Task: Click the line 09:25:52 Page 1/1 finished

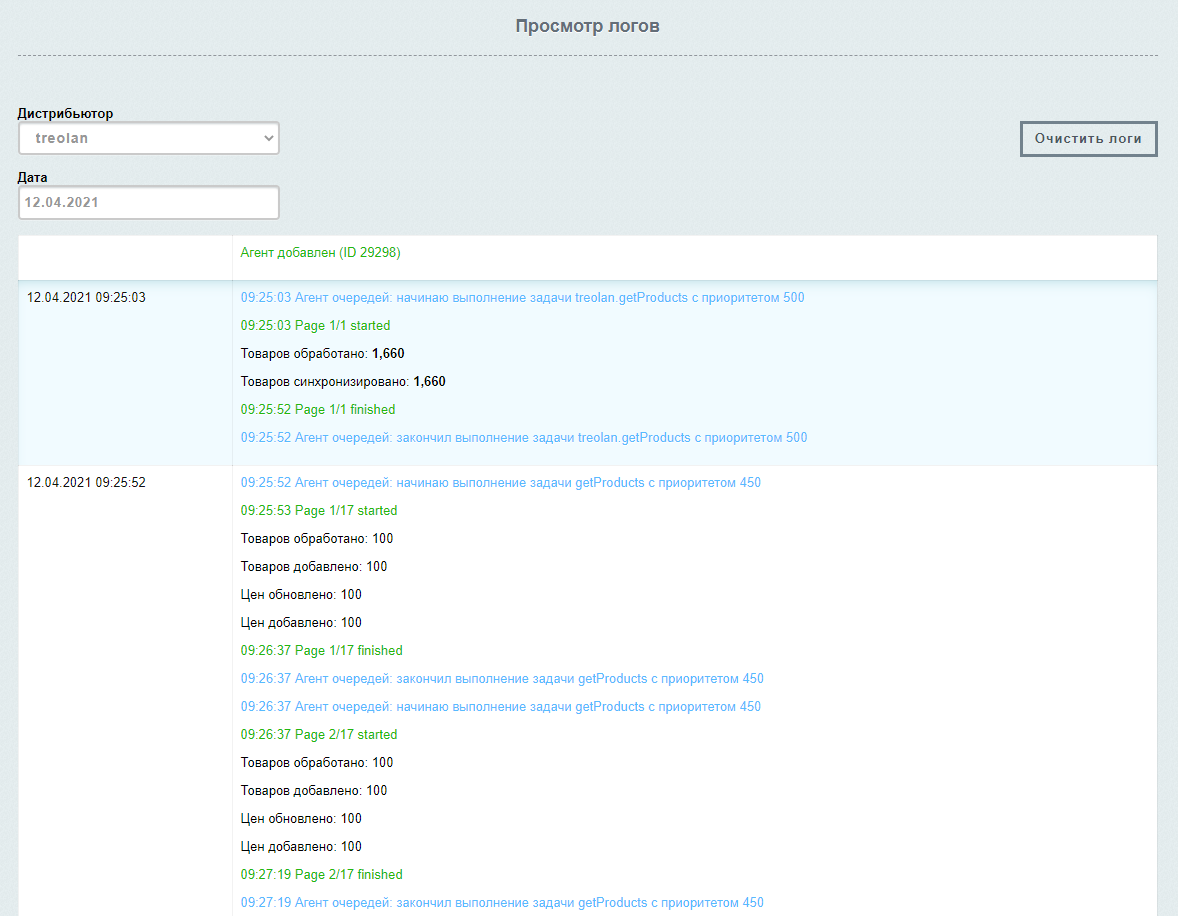Action: tap(318, 410)
